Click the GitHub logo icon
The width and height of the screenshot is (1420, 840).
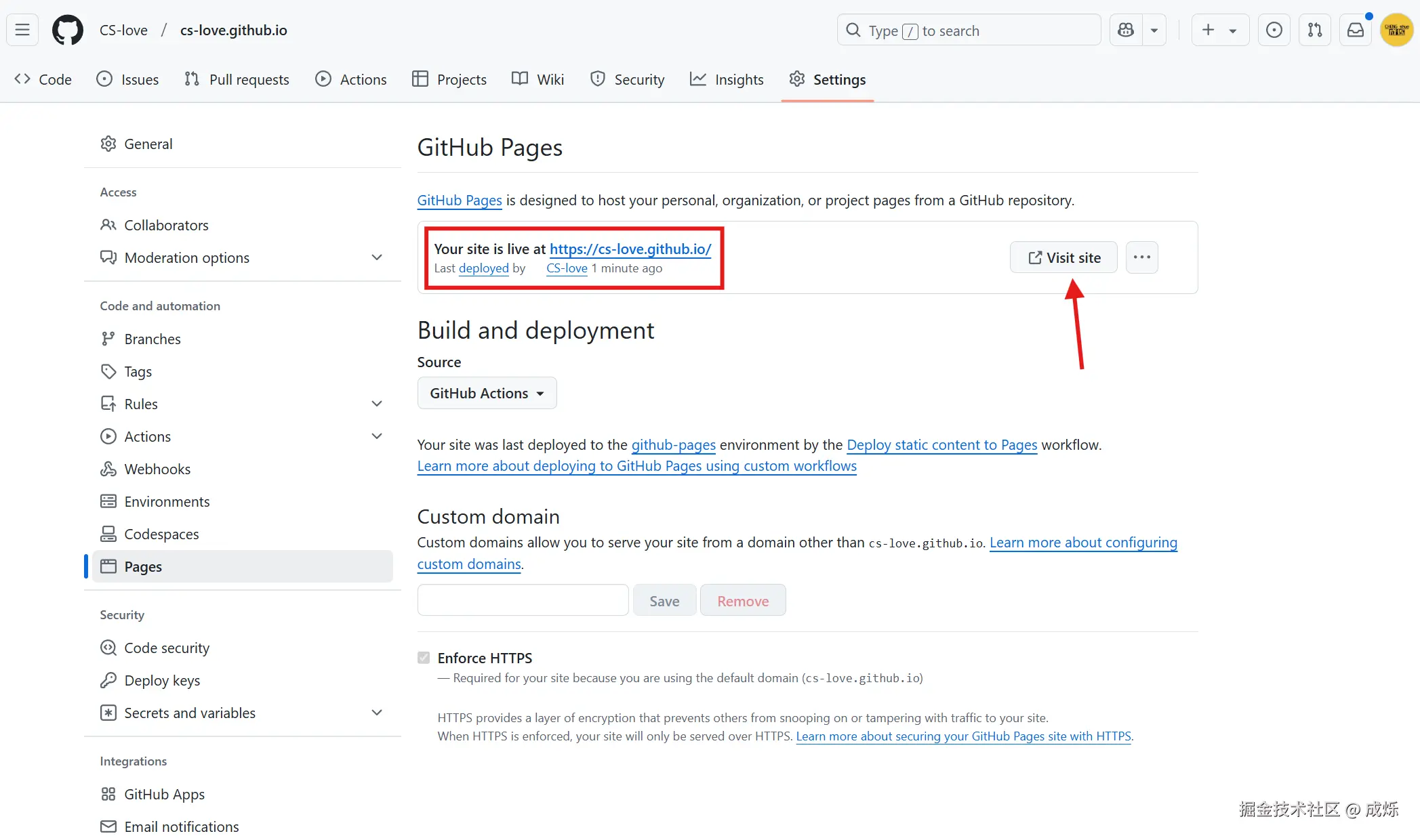click(x=68, y=30)
